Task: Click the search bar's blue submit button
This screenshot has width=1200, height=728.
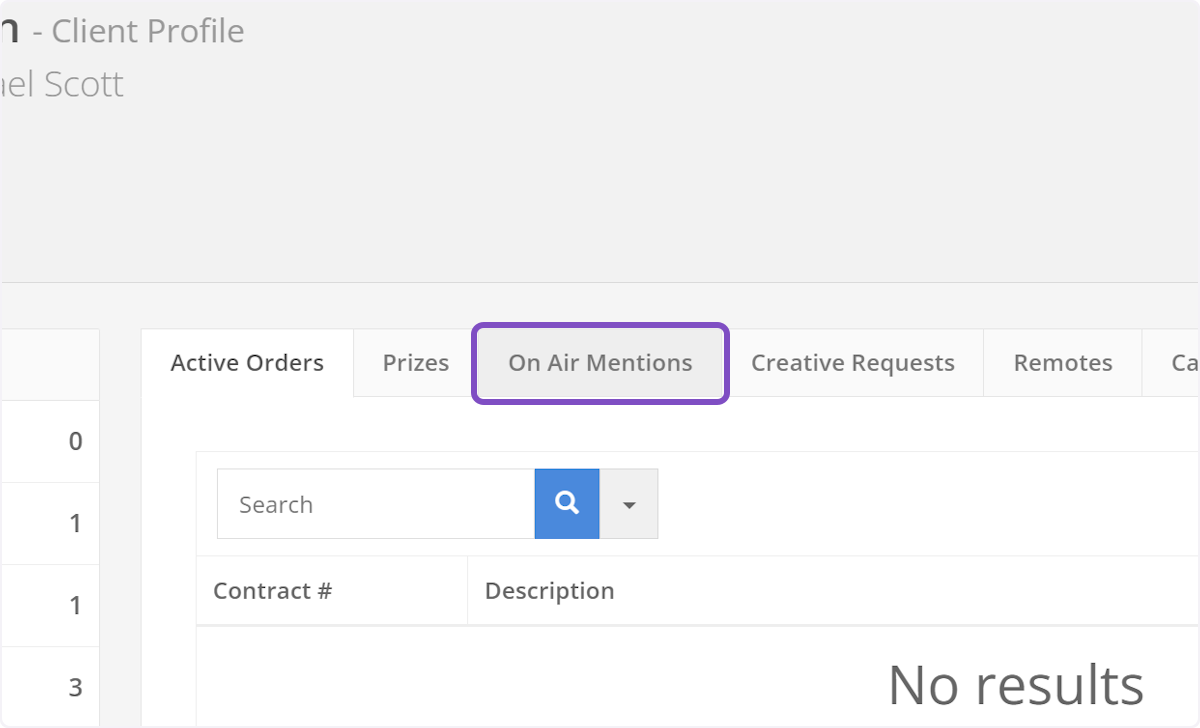Action: (x=566, y=503)
